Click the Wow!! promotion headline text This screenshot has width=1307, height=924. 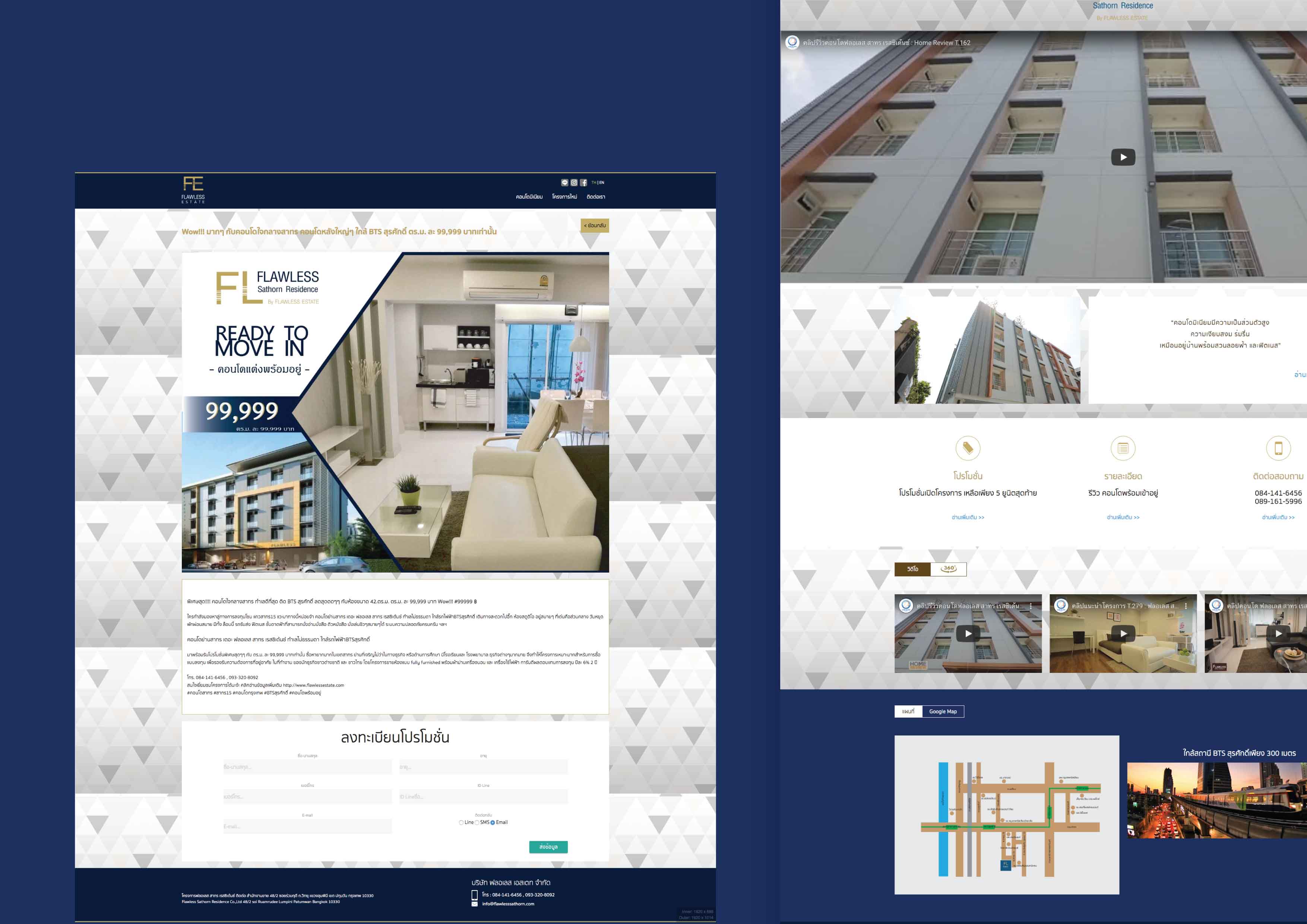pyautogui.click(x=339, y=232)
